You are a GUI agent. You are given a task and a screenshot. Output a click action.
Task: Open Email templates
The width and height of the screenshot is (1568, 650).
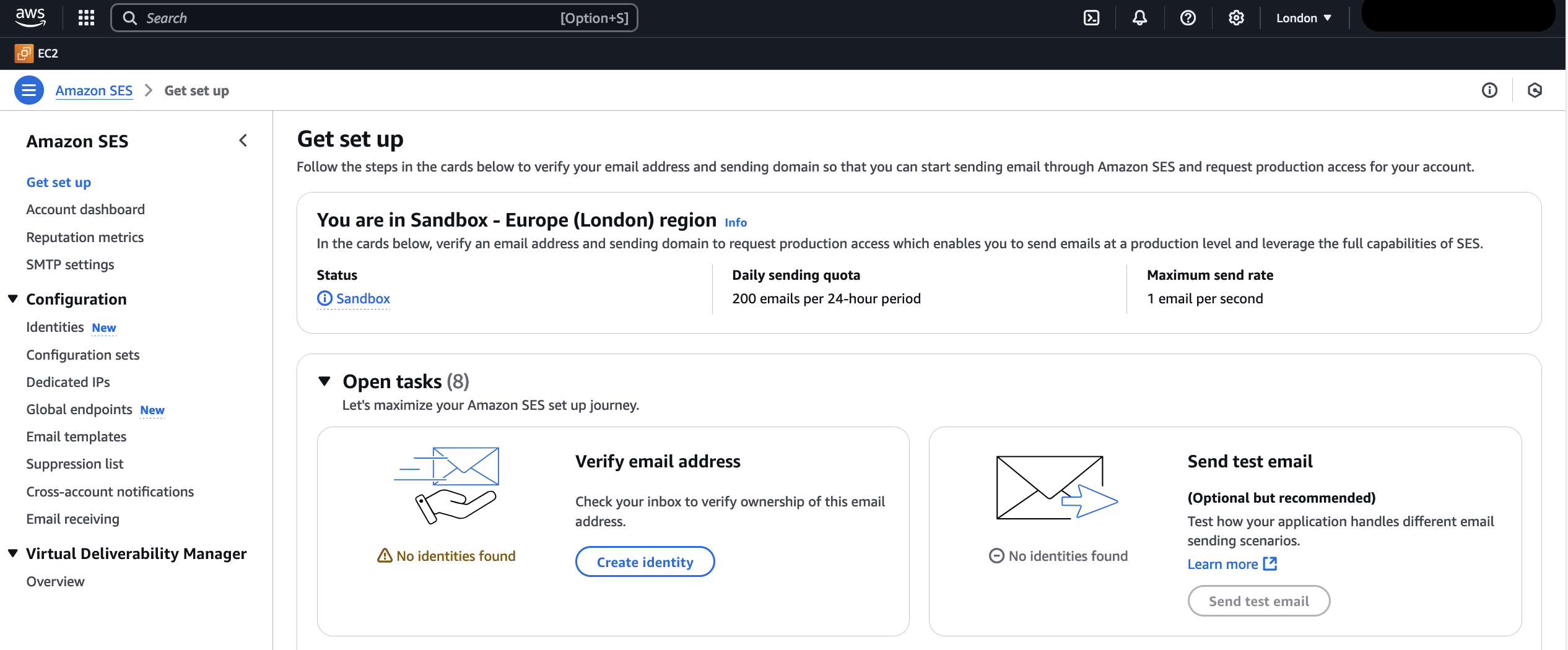(76, 436)
